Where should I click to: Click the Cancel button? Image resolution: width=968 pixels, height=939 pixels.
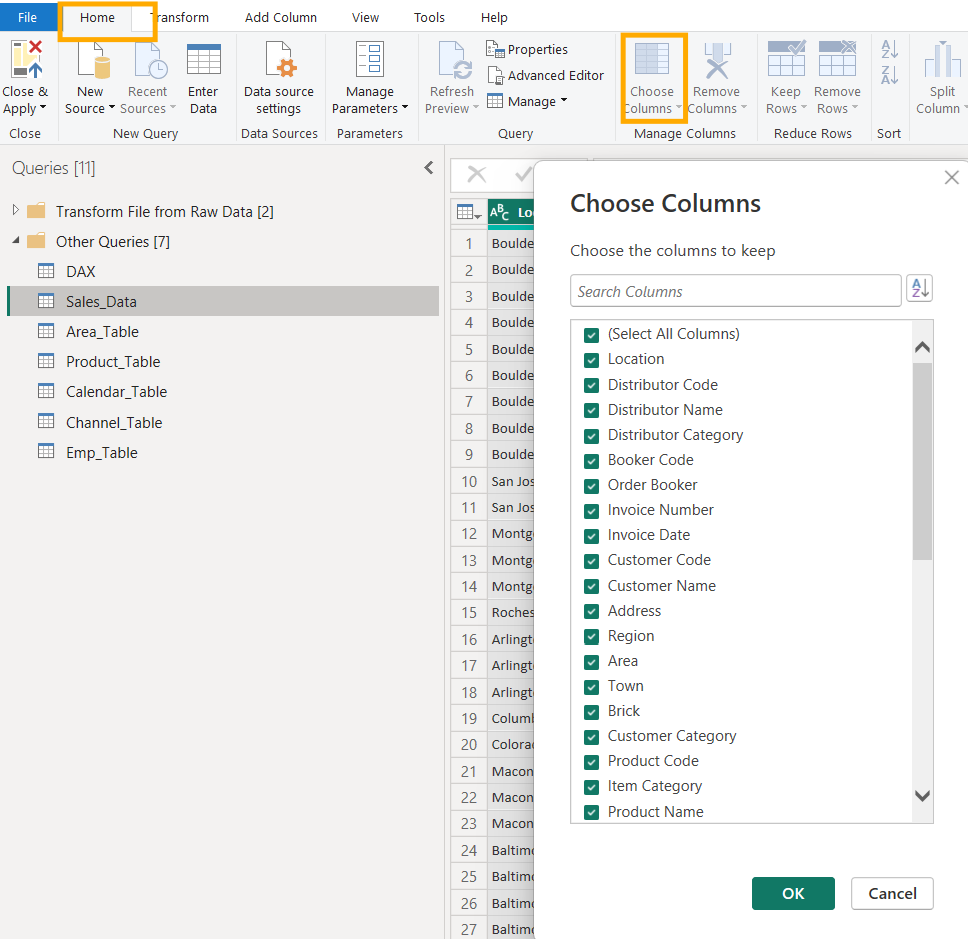[892, 893]
